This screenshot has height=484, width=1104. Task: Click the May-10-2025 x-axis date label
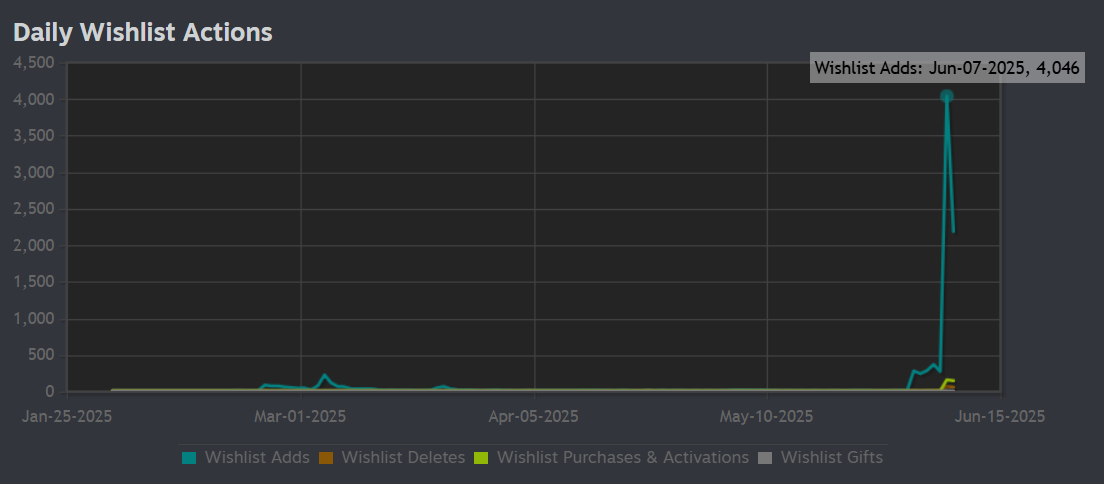click(x=767, y=416)
